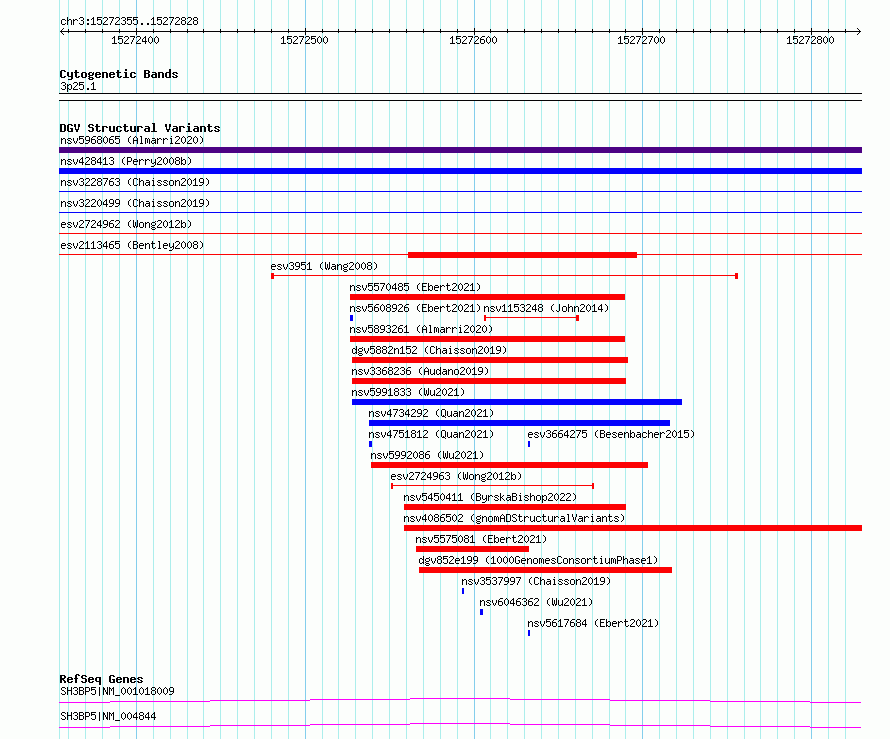Click the blue bar for nsv5991833
Image resolution: width=890 pixels, height=739 pixels.
pyautogui.click(x=517, y=402)
